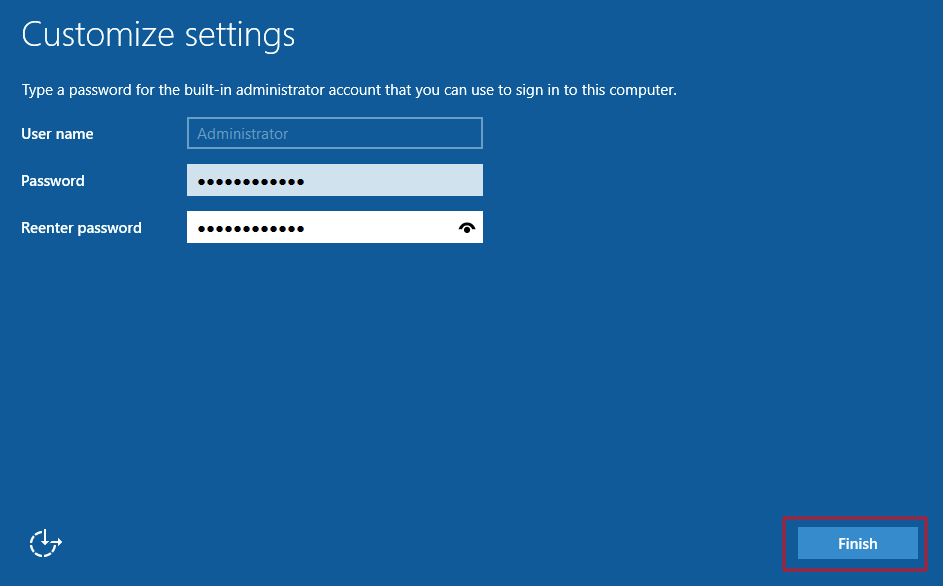Click the User name input field
The width and height of the screenshot is (943, 586).
pos(334,133)
